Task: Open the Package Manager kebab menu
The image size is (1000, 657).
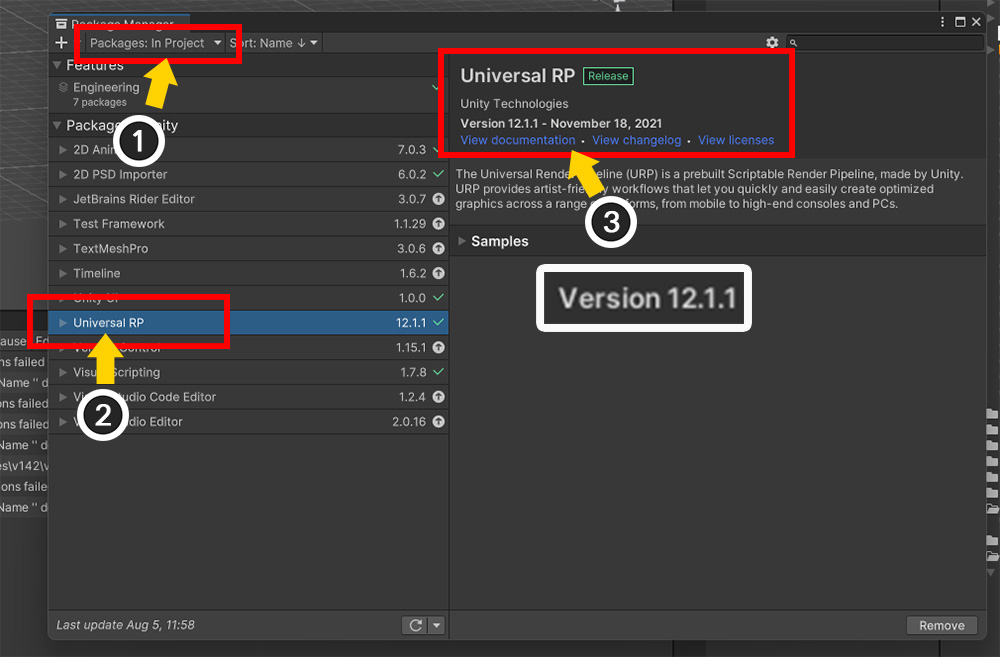Action: [943, 22]
